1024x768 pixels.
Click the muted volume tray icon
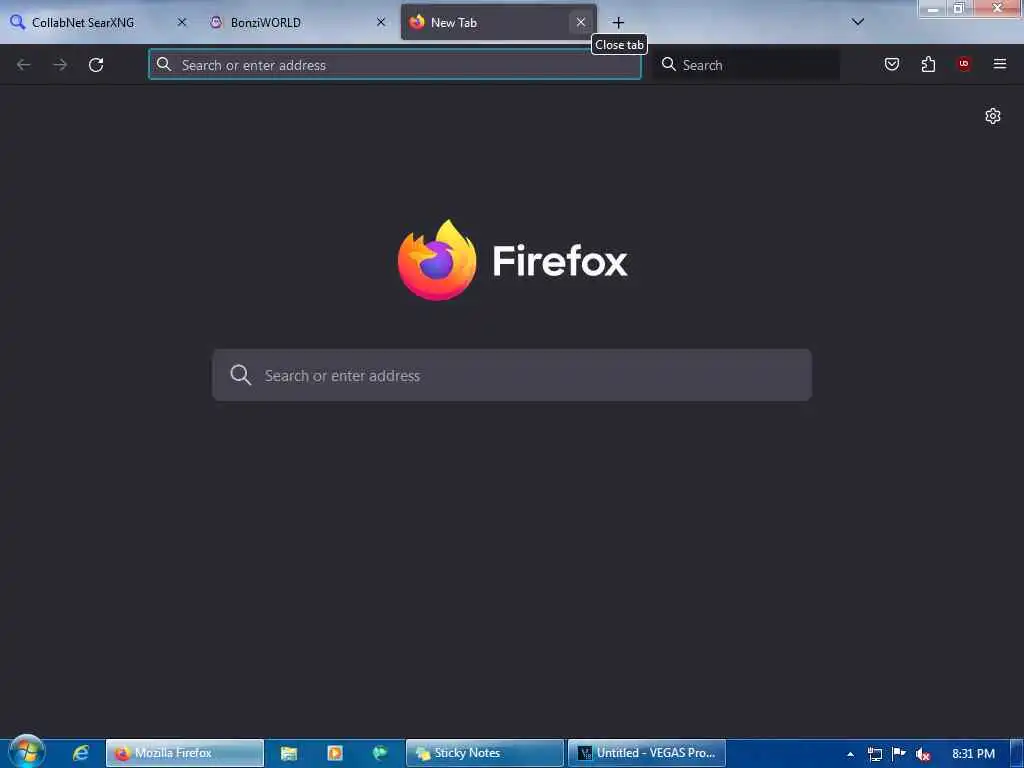coord(923,754)
